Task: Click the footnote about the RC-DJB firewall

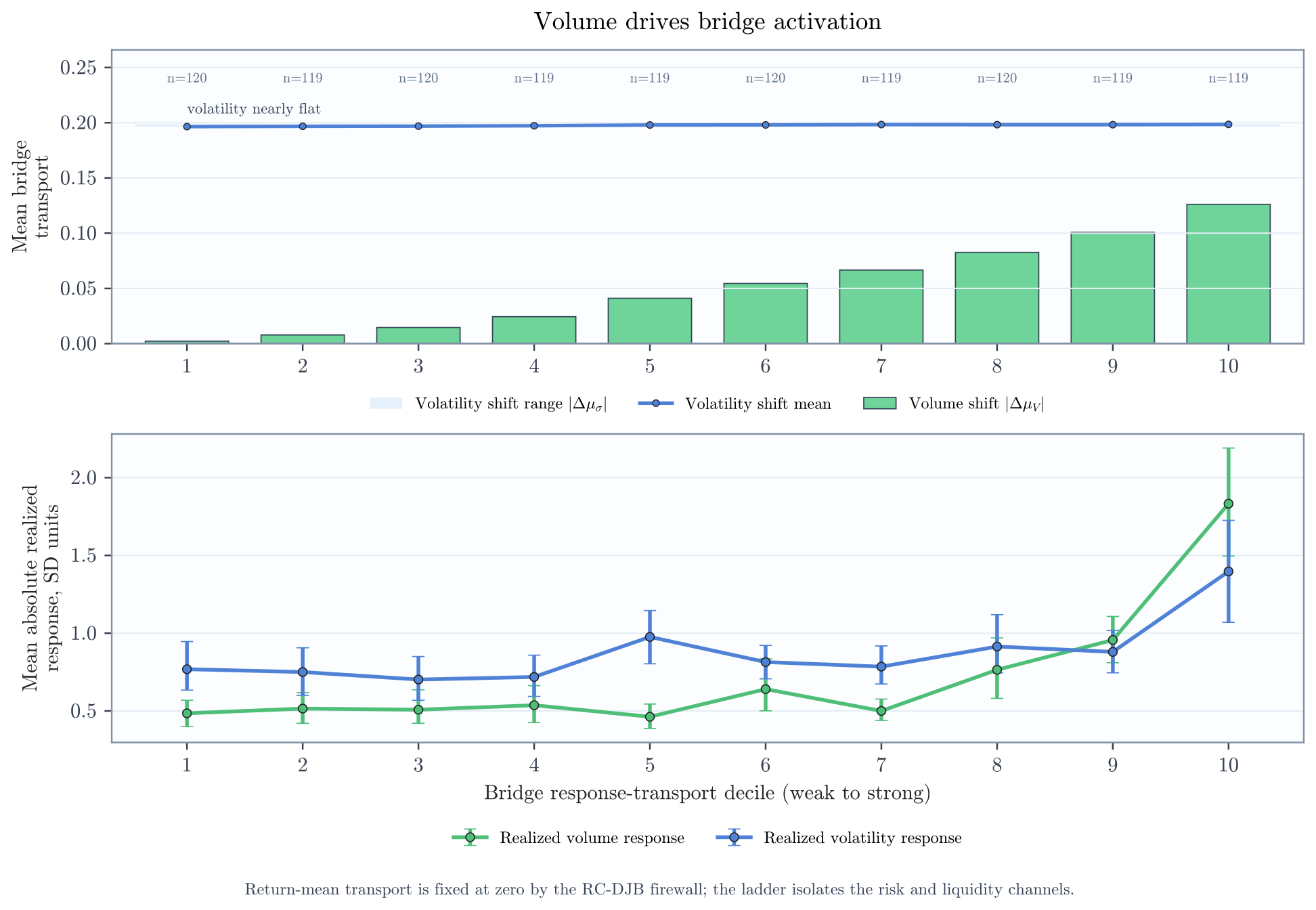Action: click(659, 889)
